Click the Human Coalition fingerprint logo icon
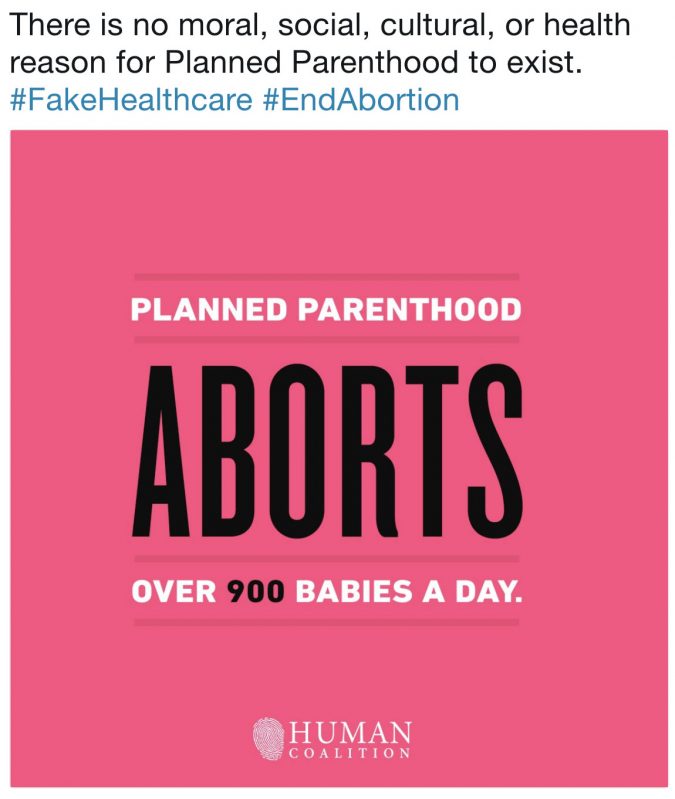This screenshot has width=675, height=799. (268, 739)
